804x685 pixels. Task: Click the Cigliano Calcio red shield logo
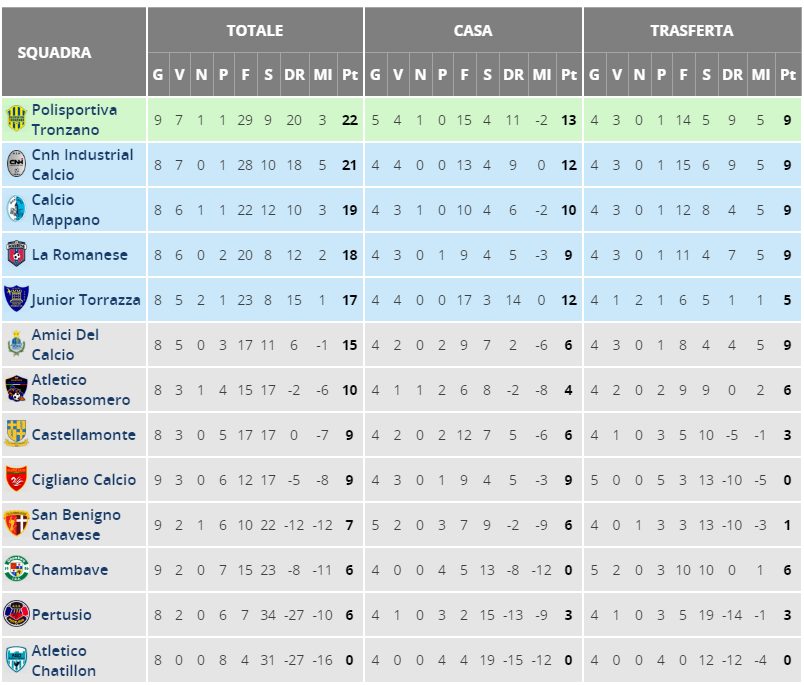pos(16,479)
